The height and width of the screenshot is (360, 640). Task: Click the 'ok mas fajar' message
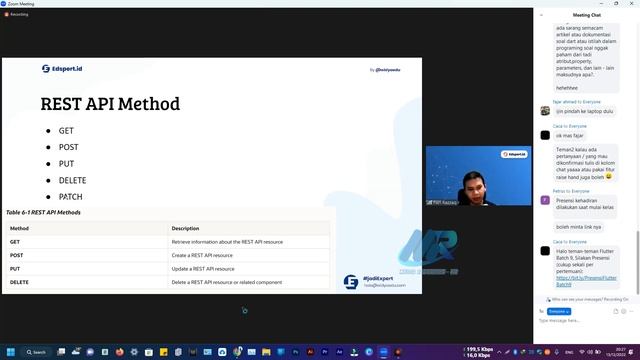click(x=570, y=136)
